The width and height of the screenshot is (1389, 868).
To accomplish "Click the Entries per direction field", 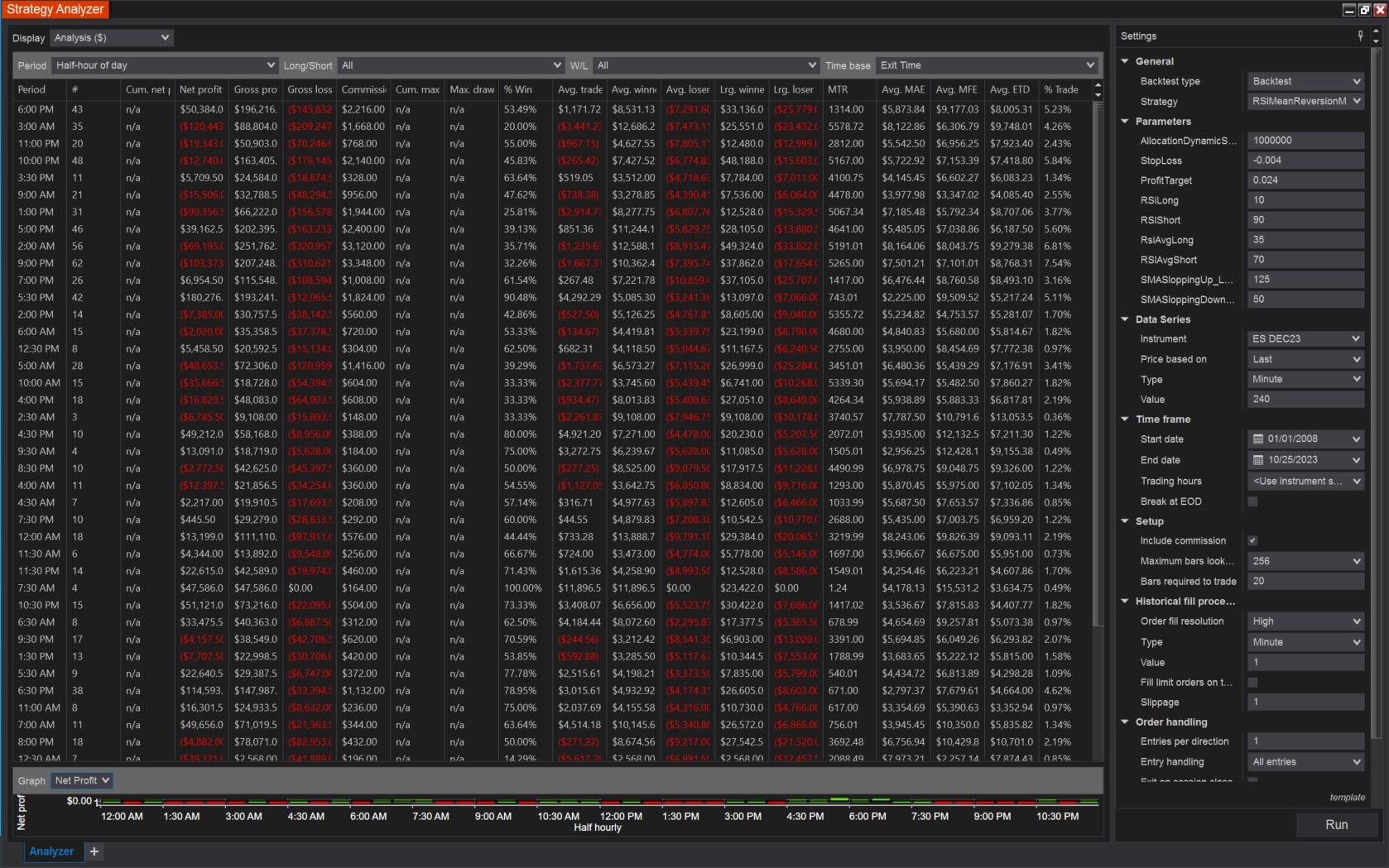I will 1306,742.
